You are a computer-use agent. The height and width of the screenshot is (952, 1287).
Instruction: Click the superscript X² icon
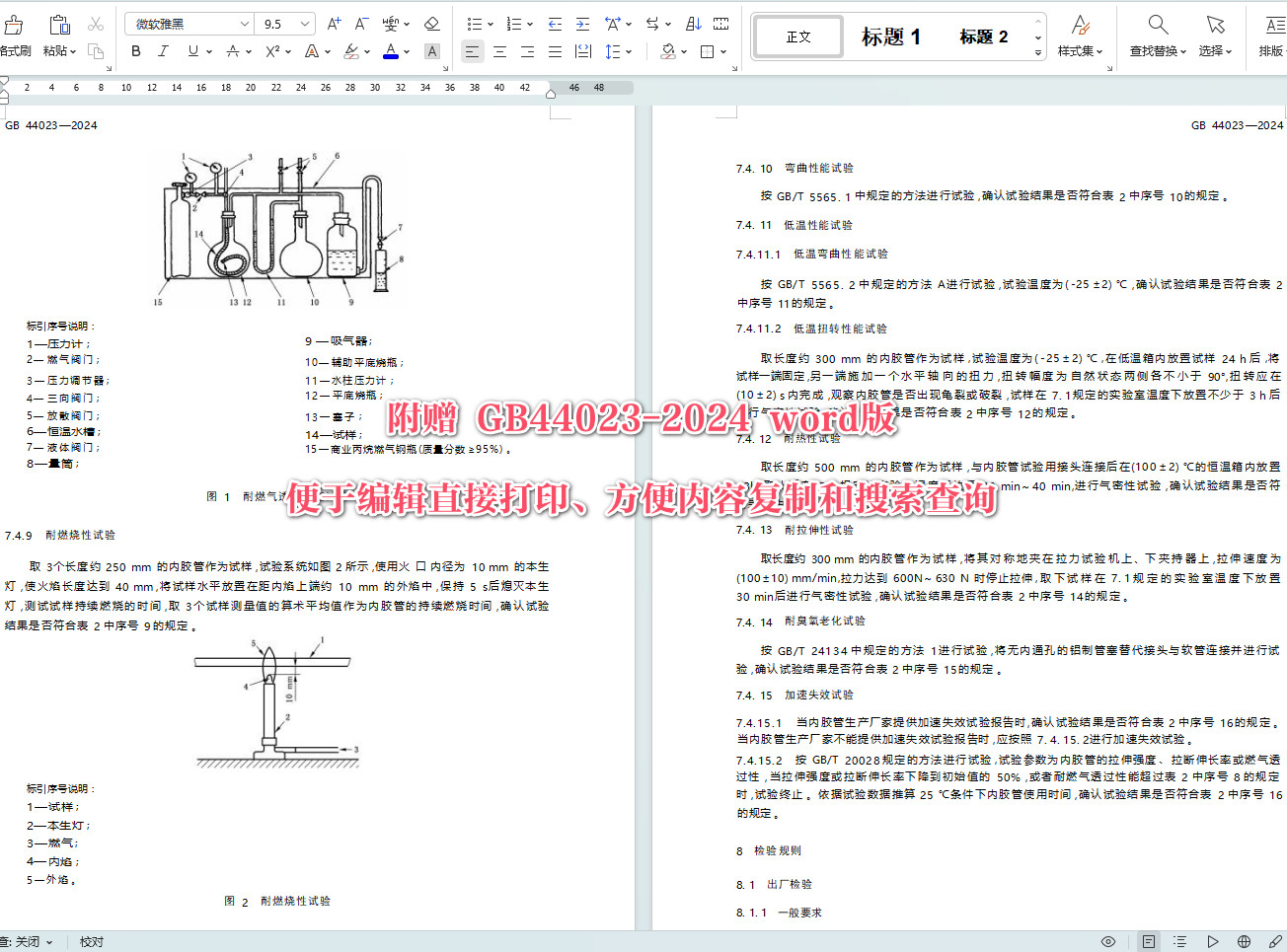[x=273, y=50]
